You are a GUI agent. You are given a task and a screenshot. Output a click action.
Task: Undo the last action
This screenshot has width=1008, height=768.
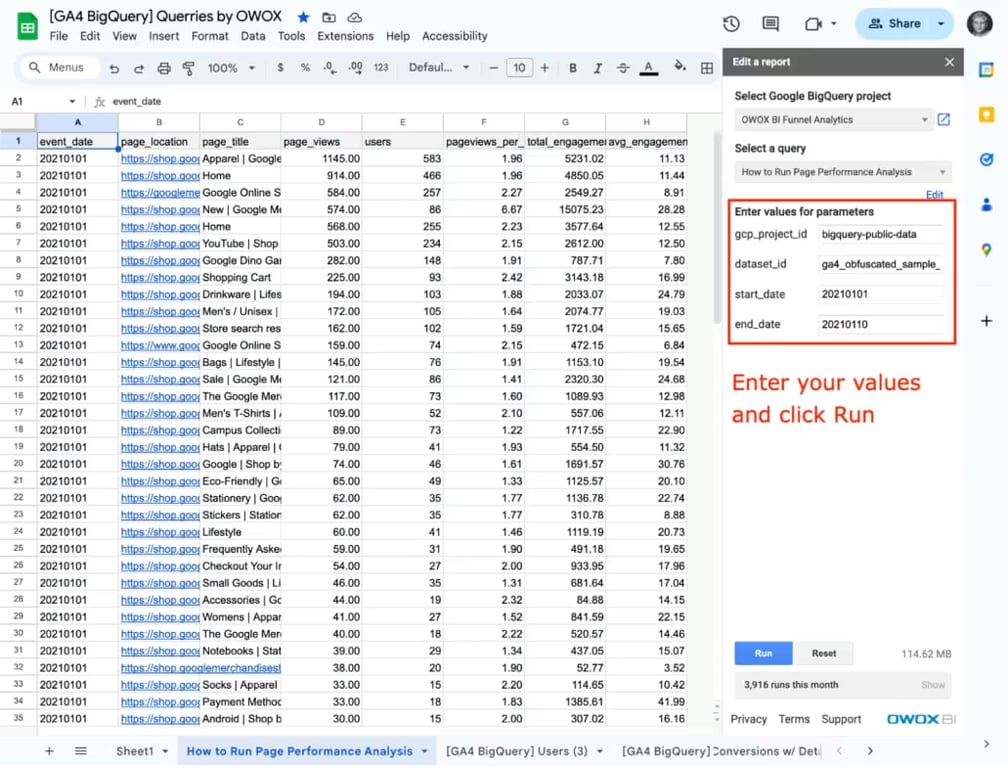114,67
